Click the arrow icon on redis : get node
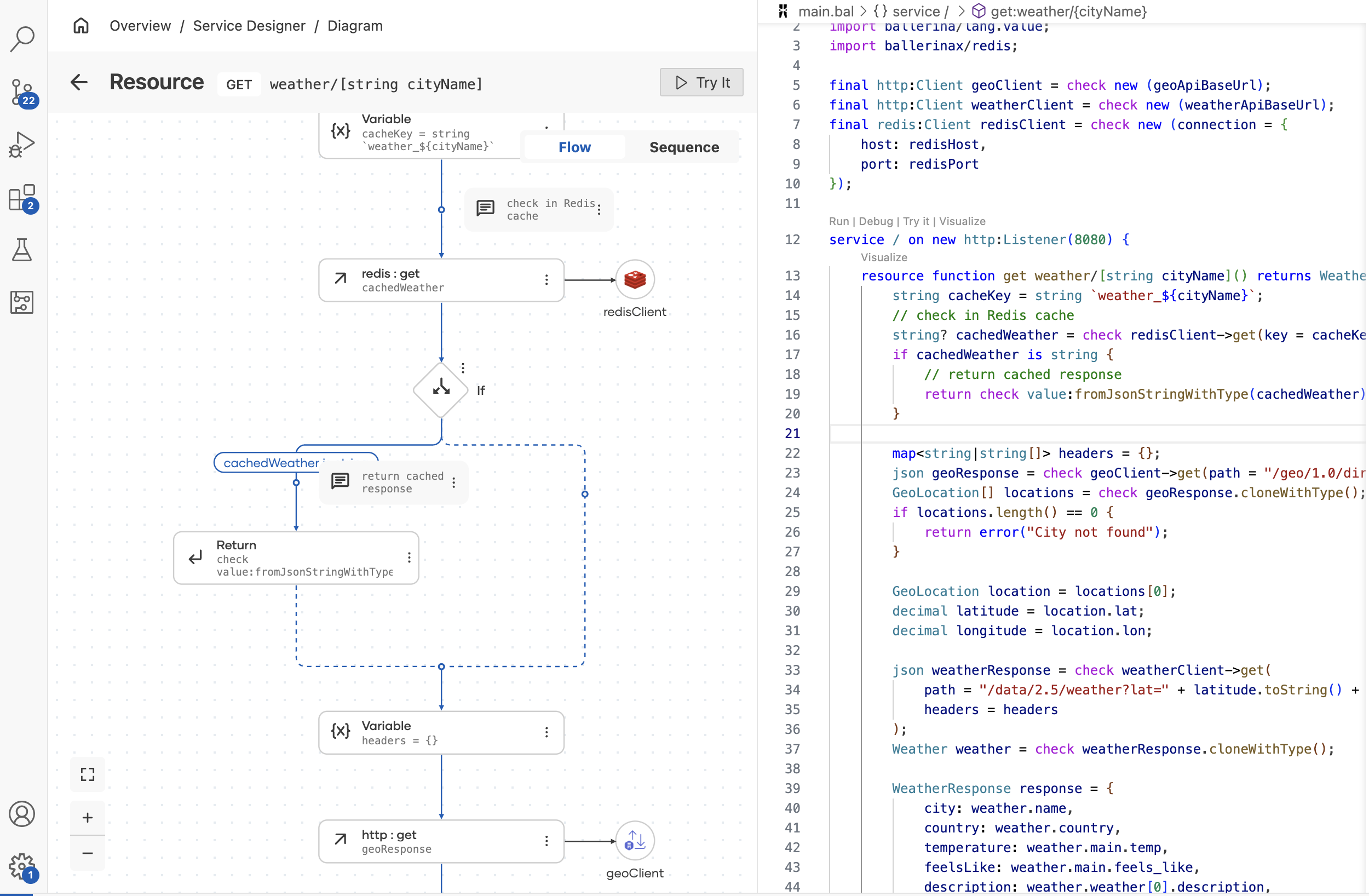Screen dimensions: 1369x896 [x=341, y=279]
